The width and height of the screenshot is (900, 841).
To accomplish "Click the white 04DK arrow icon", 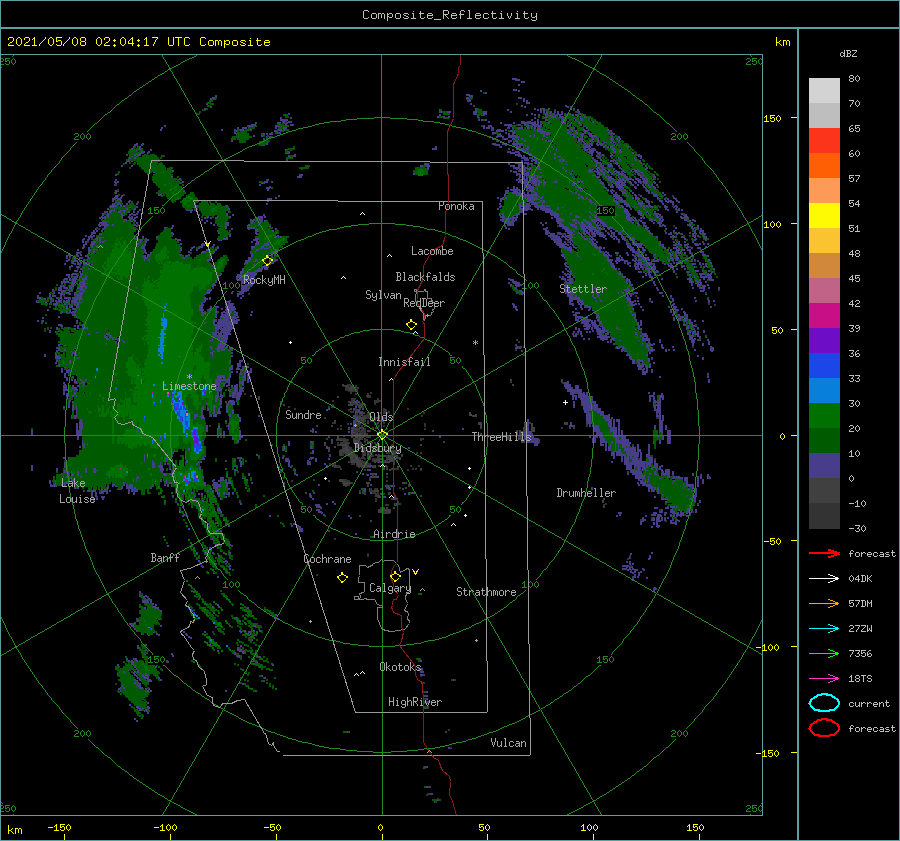I will [x=824, y=579].
